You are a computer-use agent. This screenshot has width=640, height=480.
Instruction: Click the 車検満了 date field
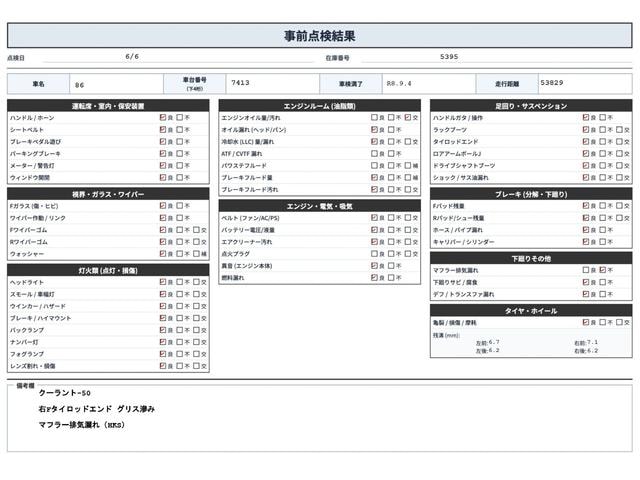point(429,84)
